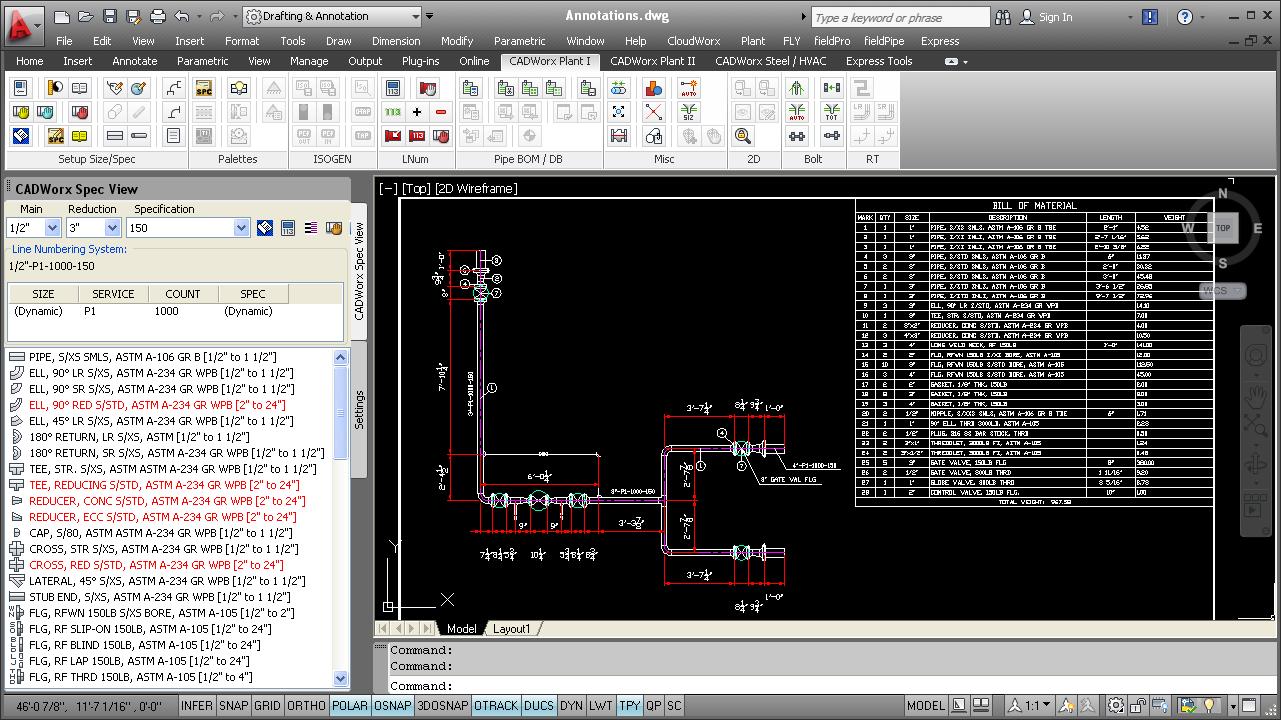Toggle INFER constraints in status bar
This screenshot has width=1281, height=720.
click(197, 705)
